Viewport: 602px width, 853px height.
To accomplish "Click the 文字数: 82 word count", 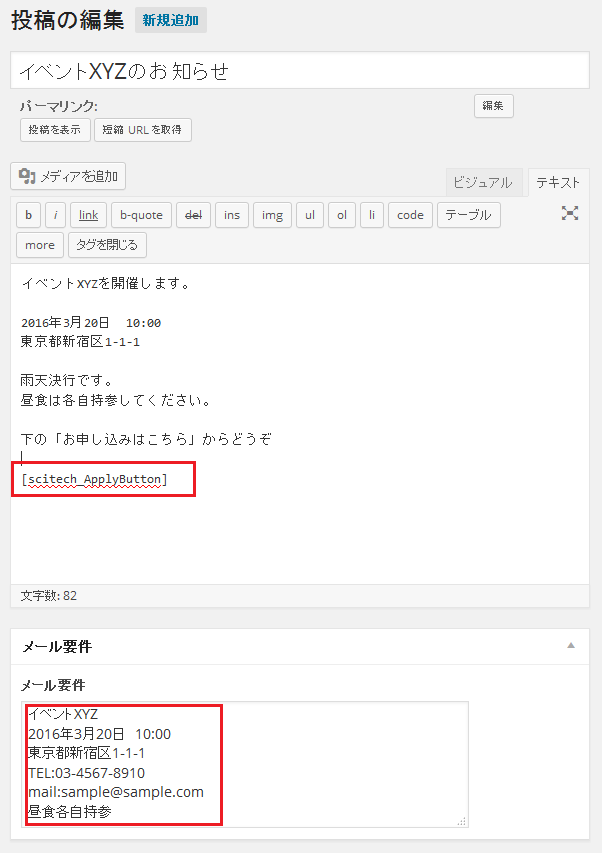I will [49, 596].
